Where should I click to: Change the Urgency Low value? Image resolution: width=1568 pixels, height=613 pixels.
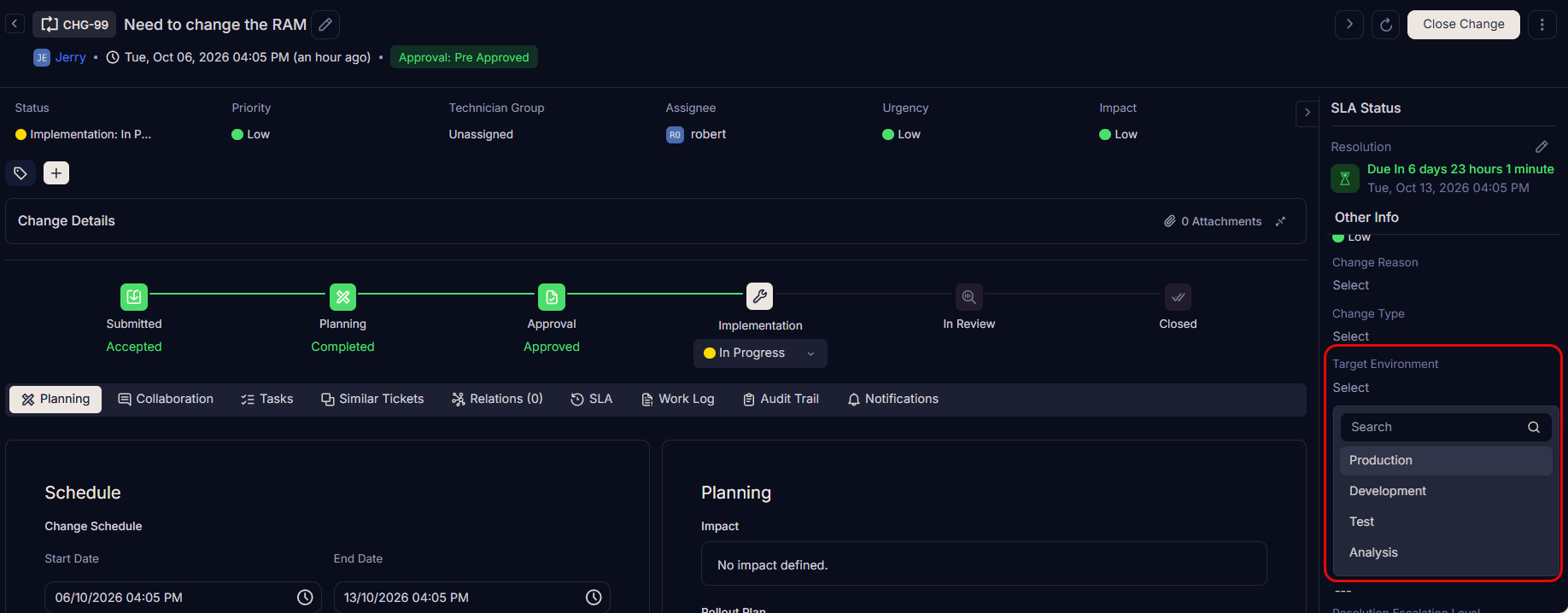click(902, 134)
